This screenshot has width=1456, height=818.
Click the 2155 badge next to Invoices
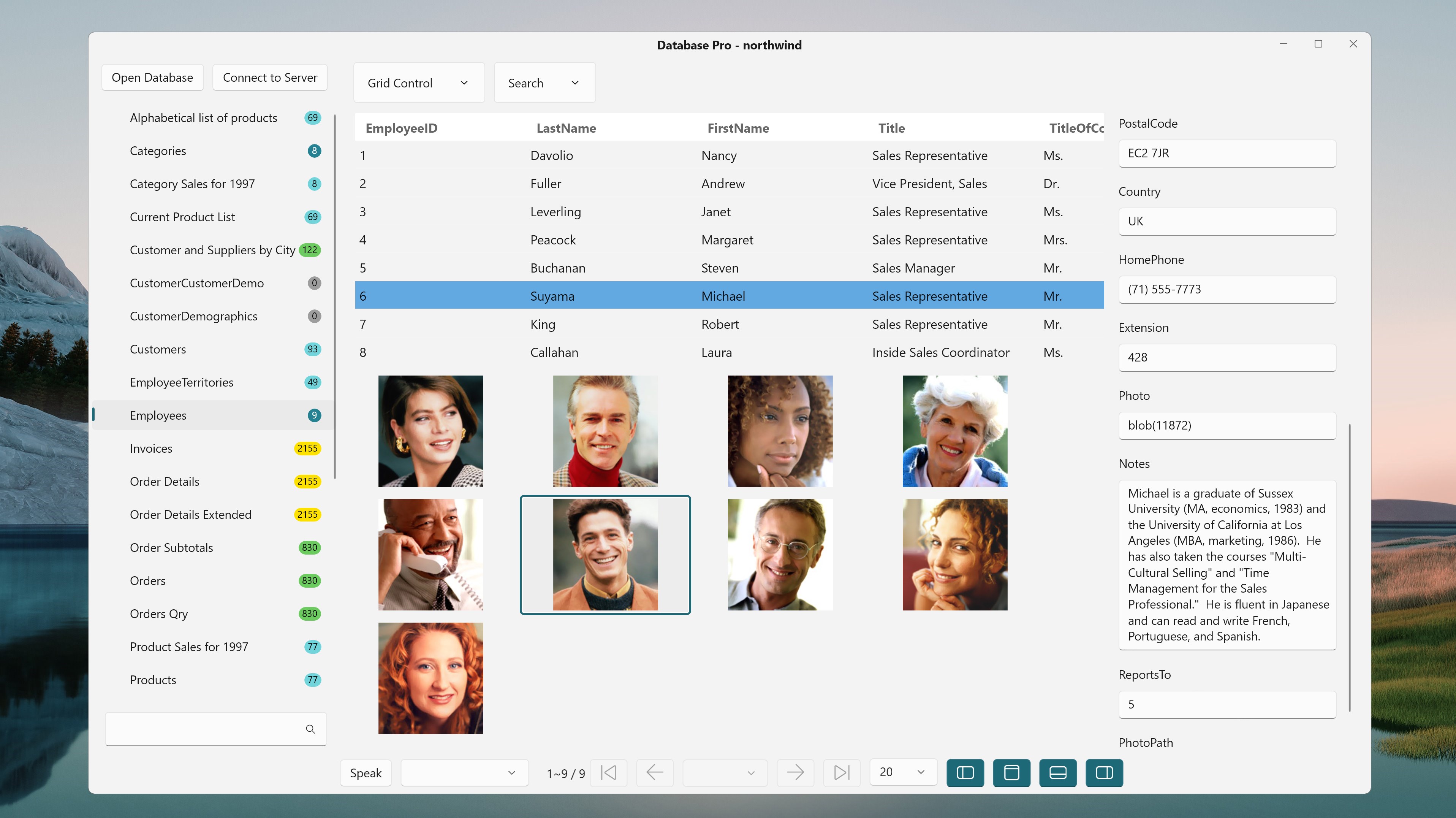(307, 448)
